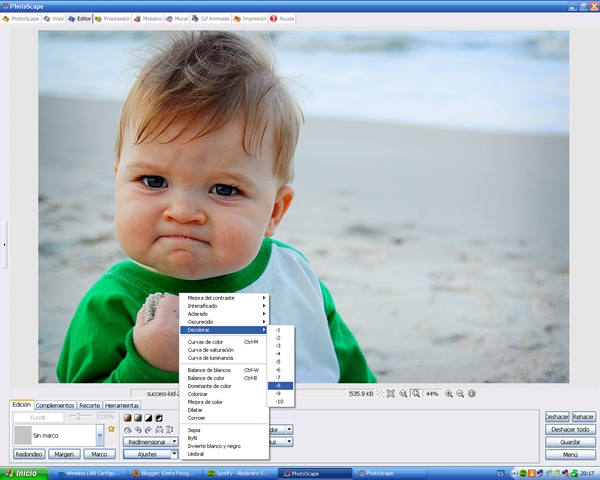Click the Menú button
Image resolution: width=600 pixels, height=480 pixels.
click(x=571, y=455)
